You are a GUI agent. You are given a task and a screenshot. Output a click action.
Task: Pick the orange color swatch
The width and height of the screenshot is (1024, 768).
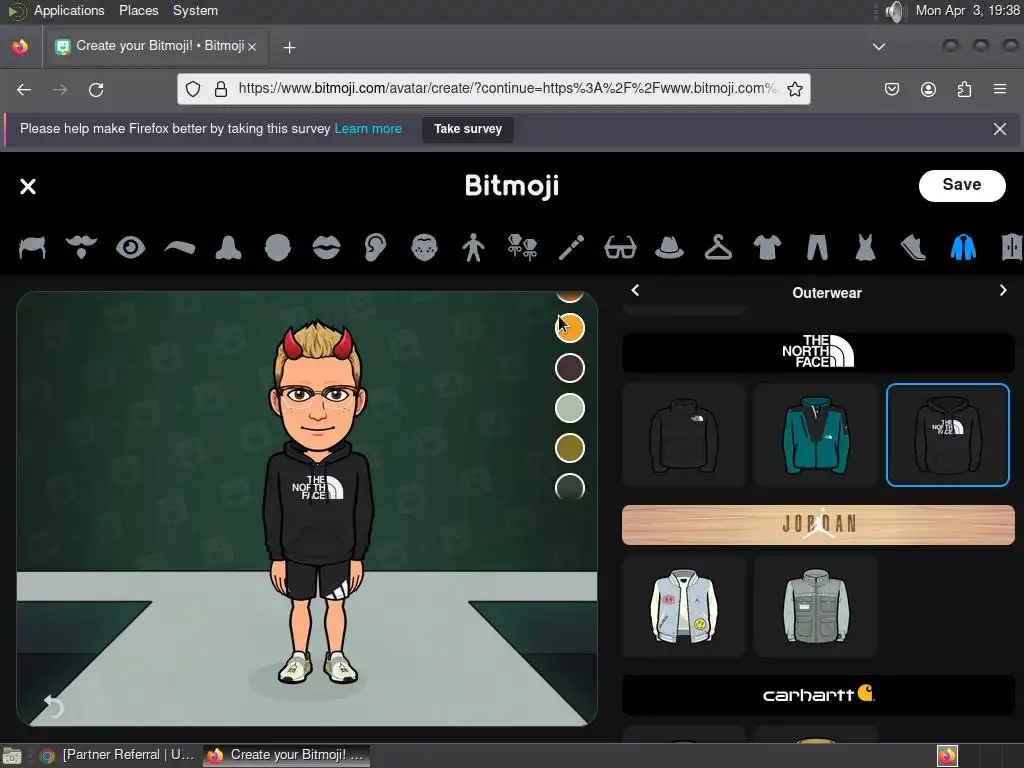click(x=569, y=328)
